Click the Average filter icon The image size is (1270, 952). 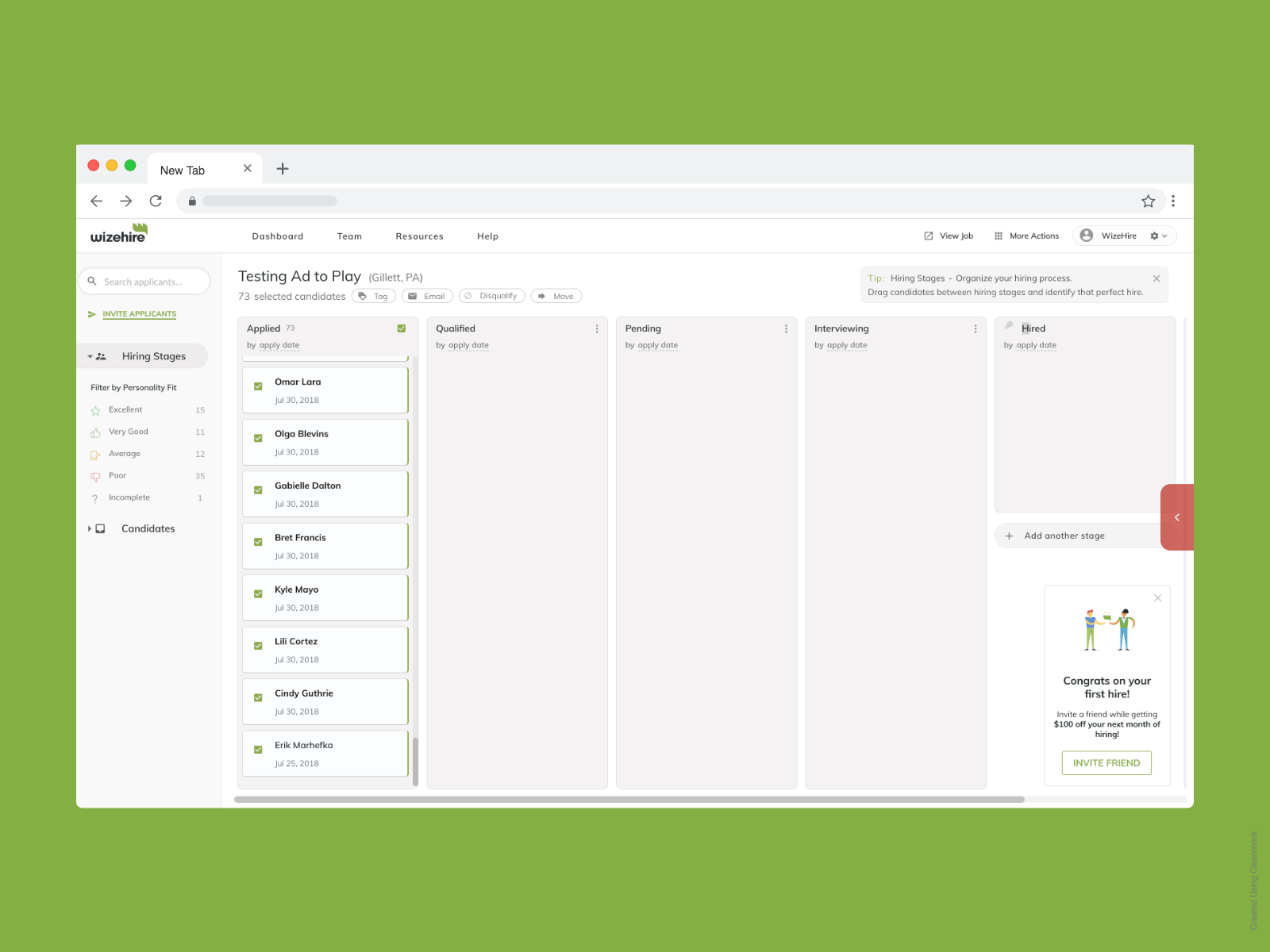(x=95, y=455)
